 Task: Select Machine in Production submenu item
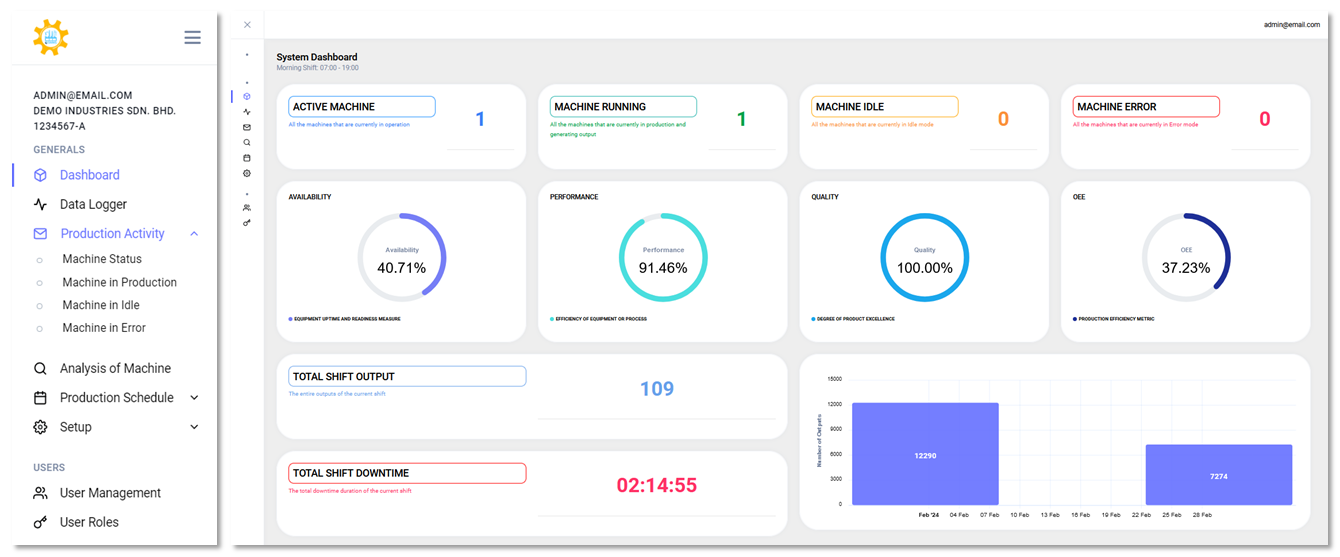point(119,282)
